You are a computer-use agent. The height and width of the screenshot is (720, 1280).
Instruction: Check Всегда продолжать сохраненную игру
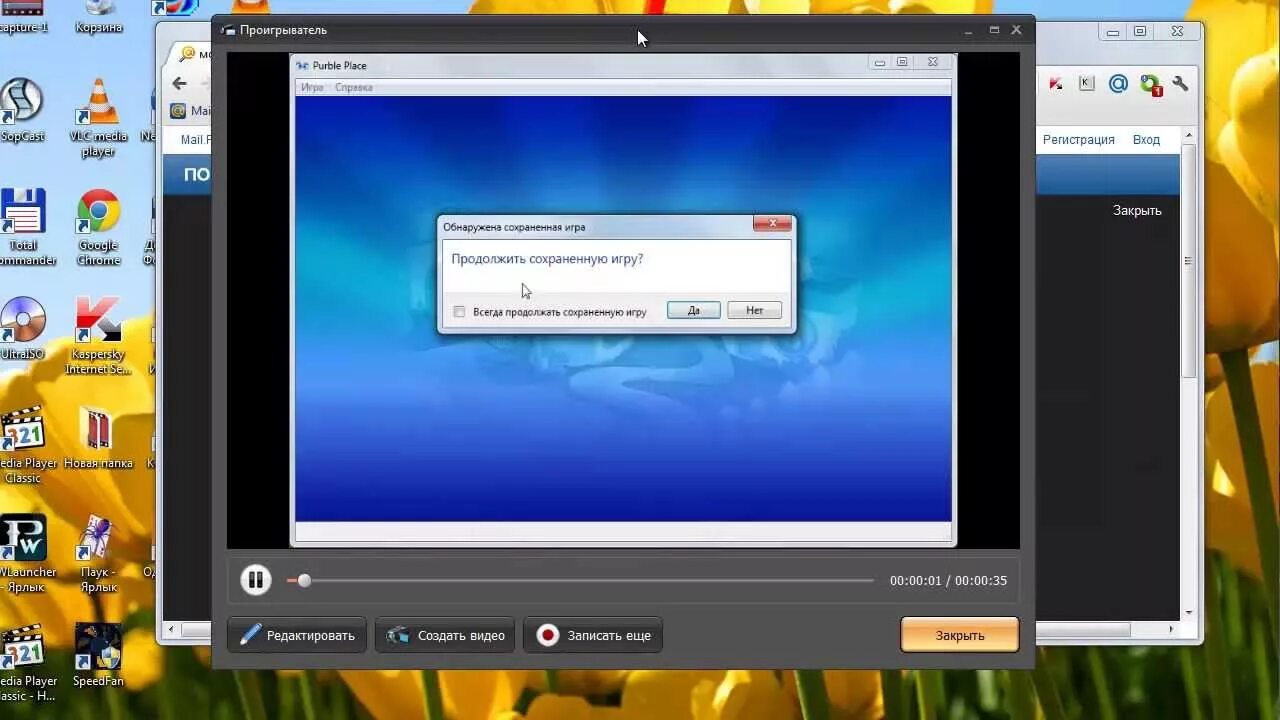[x=460, y=312]
